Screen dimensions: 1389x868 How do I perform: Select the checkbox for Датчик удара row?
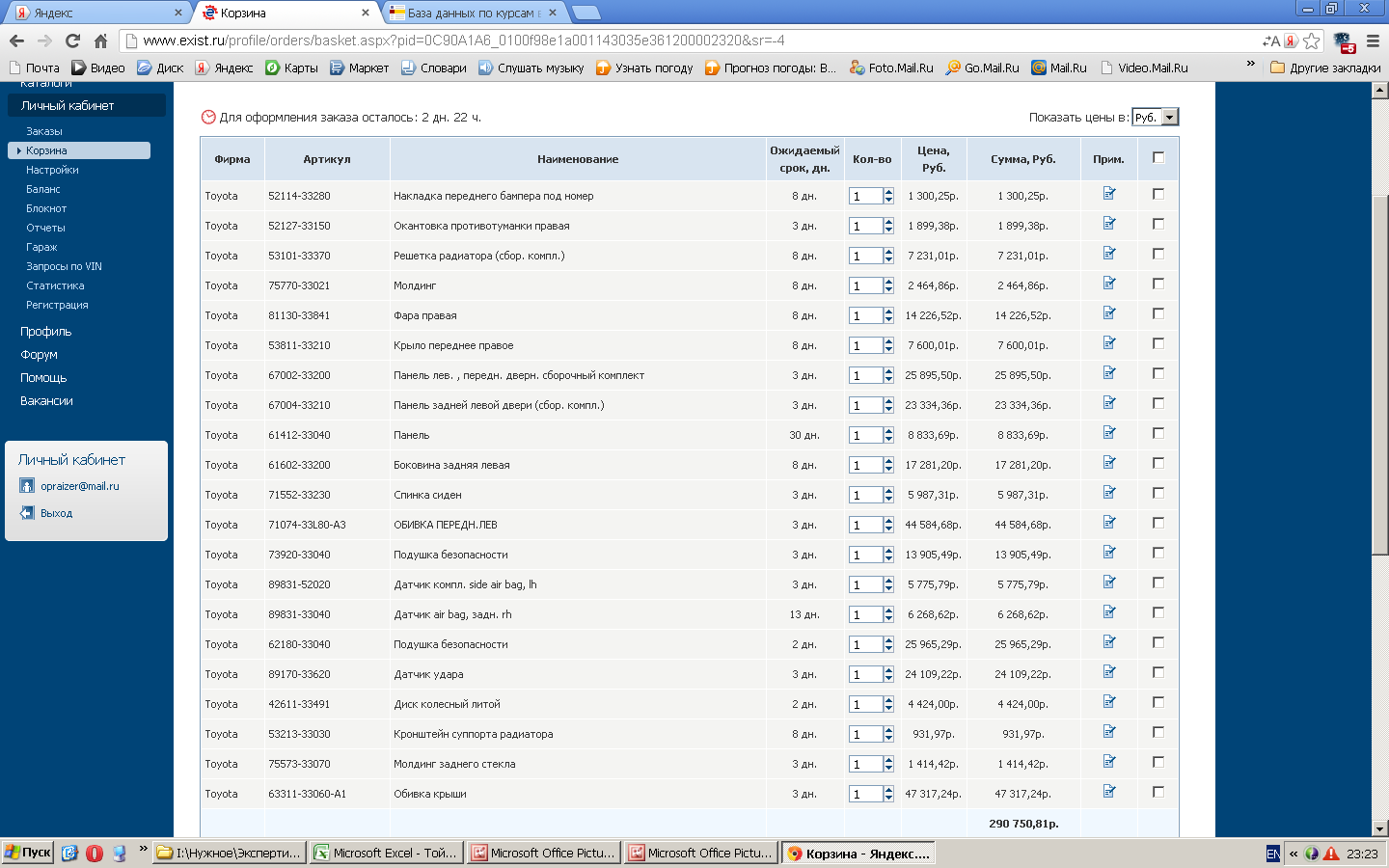point(1158,672)
